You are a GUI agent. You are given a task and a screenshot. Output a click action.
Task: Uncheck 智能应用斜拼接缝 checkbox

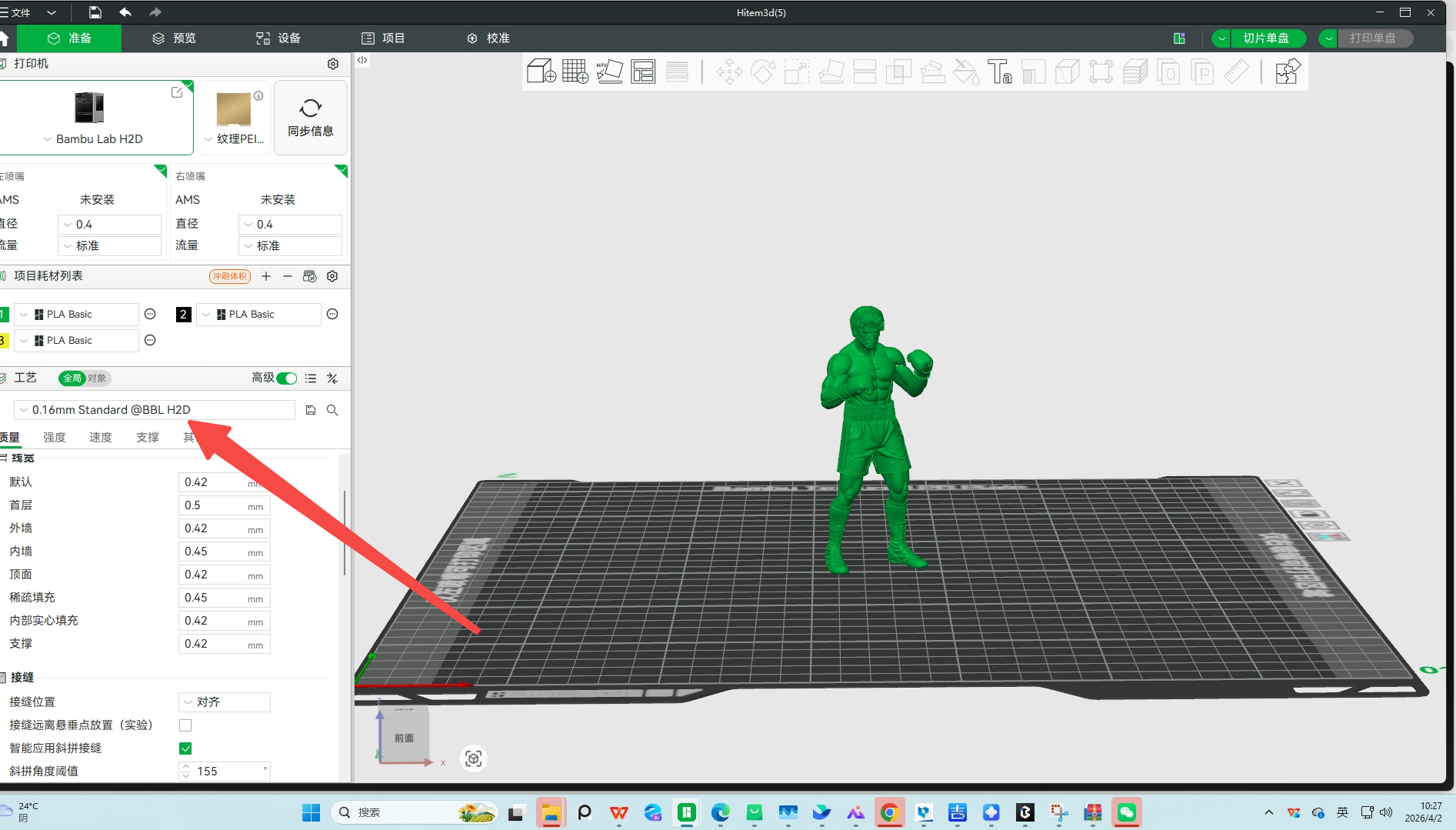pyautogui.click(x=185, y=748)
